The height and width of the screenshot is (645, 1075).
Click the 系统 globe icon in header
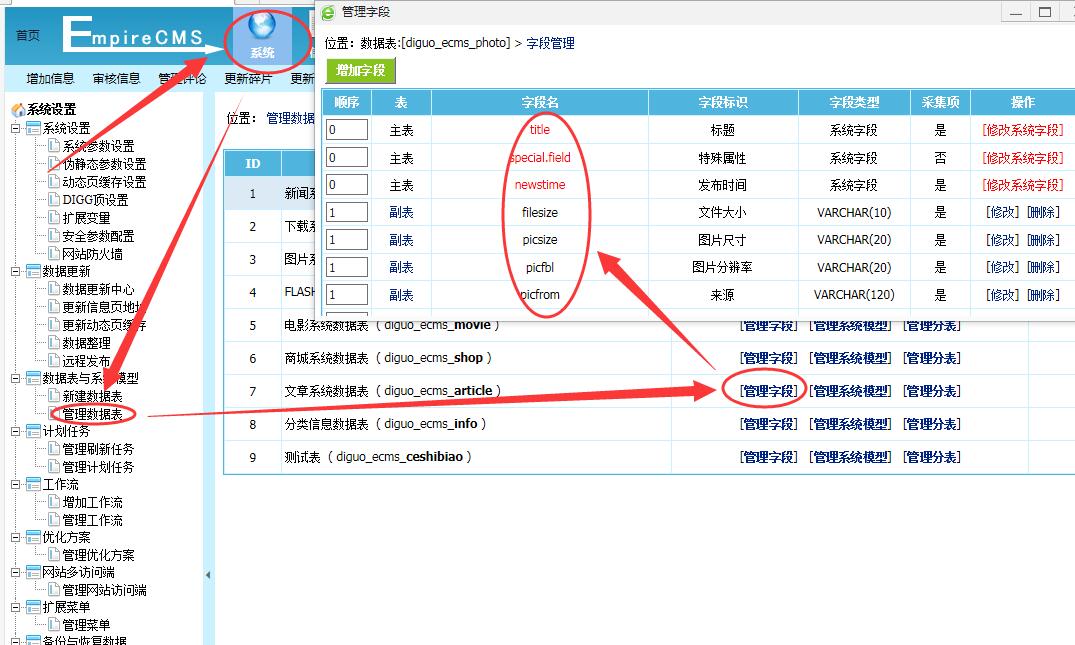click(262, 28)
